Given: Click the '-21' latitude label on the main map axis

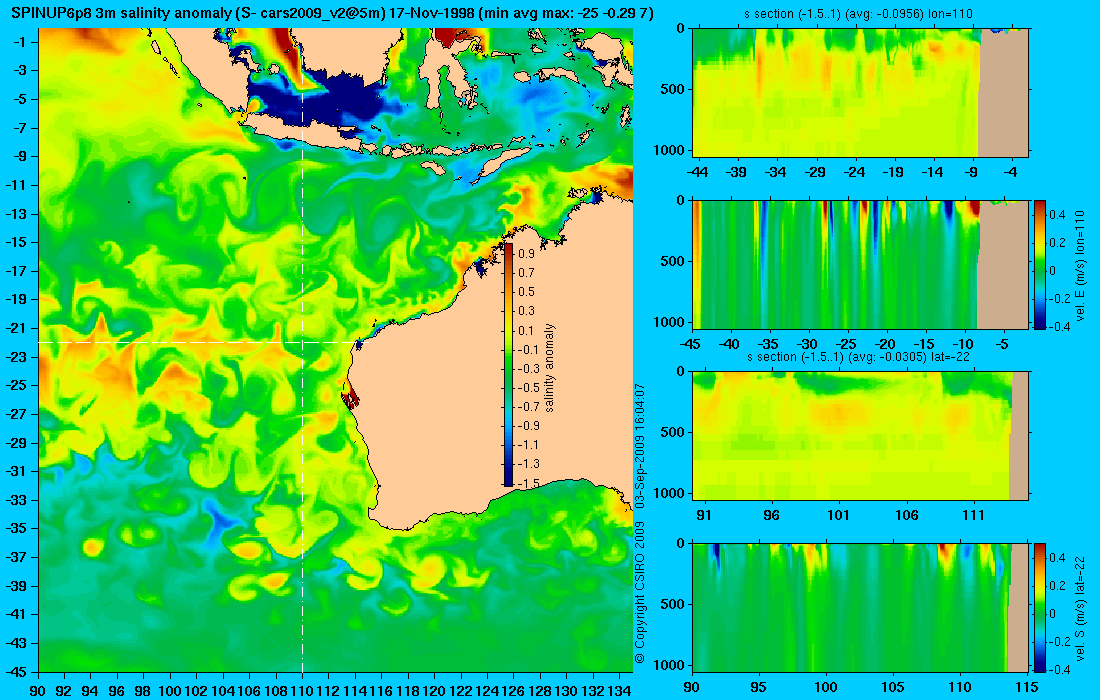Looking at the screenshot, I should pyautogui.click(x=16, y=328).
